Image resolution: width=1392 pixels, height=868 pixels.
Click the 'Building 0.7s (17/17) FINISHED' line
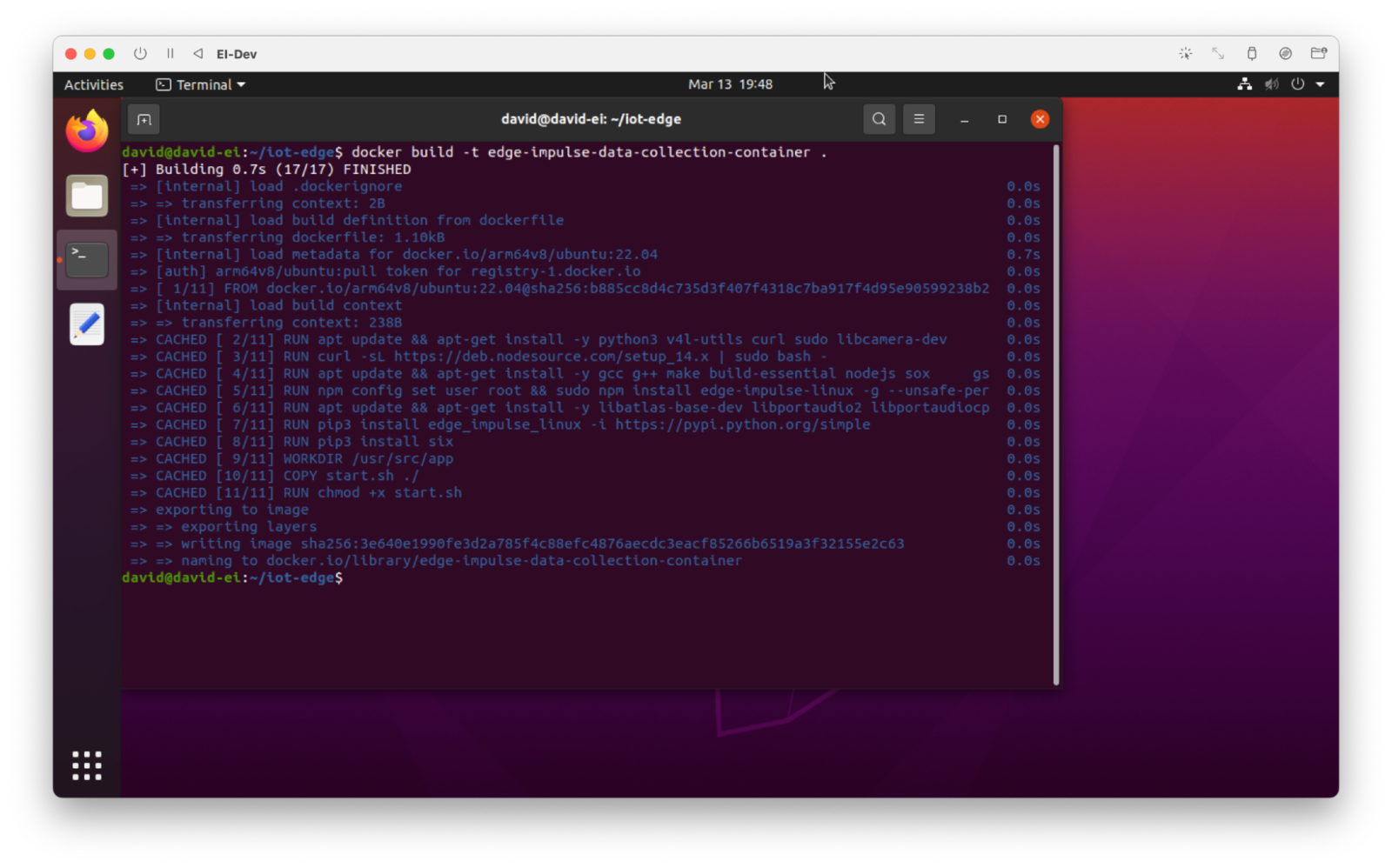tap(266, 170)
